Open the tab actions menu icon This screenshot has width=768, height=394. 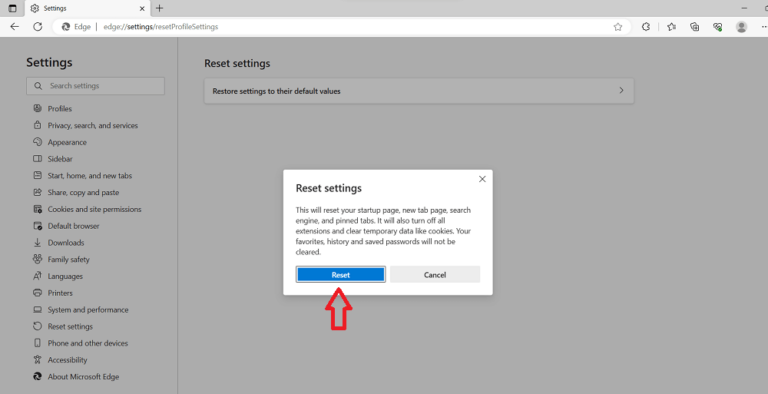13,8
